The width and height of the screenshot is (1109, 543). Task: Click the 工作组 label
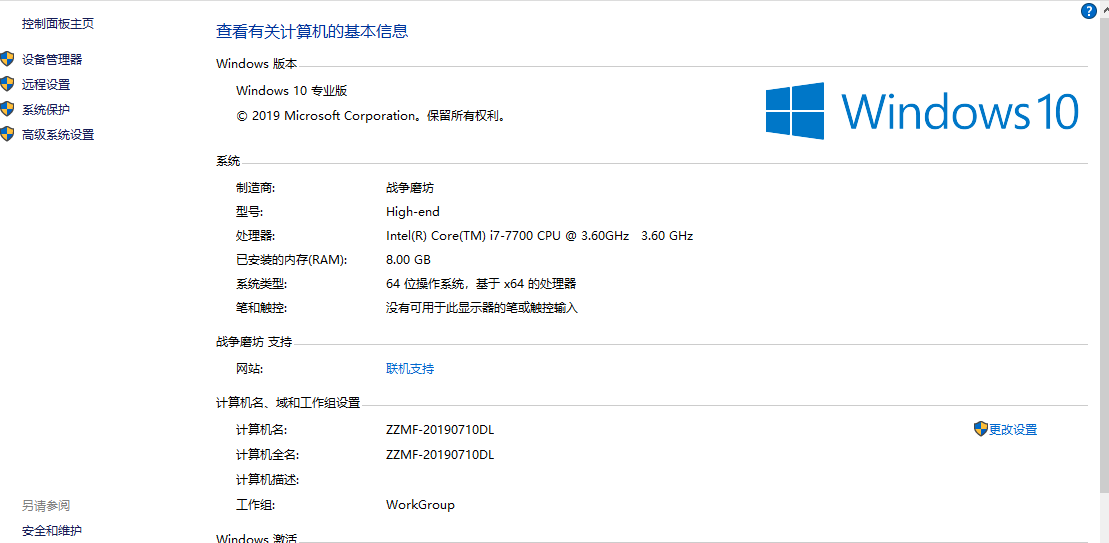pyautogui.click(x=255, y=505)
